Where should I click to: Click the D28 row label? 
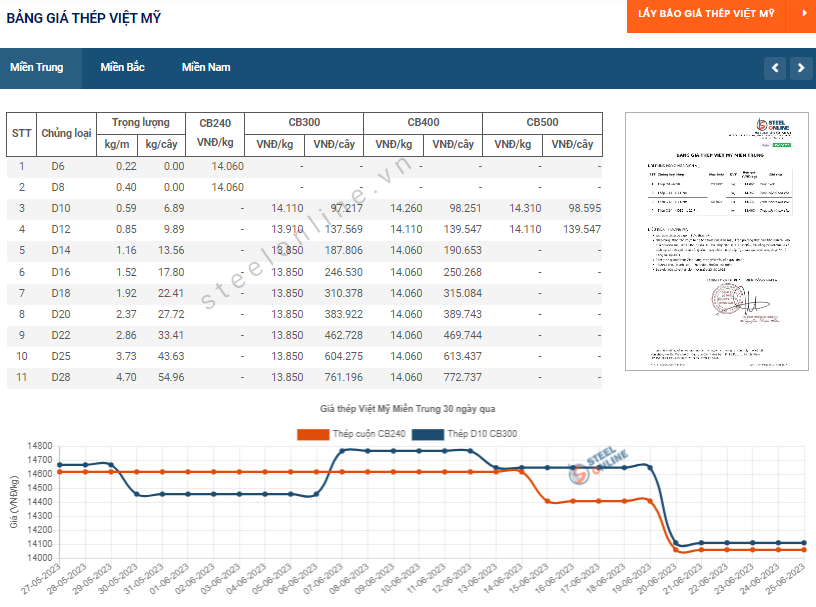tap(60, 377)
